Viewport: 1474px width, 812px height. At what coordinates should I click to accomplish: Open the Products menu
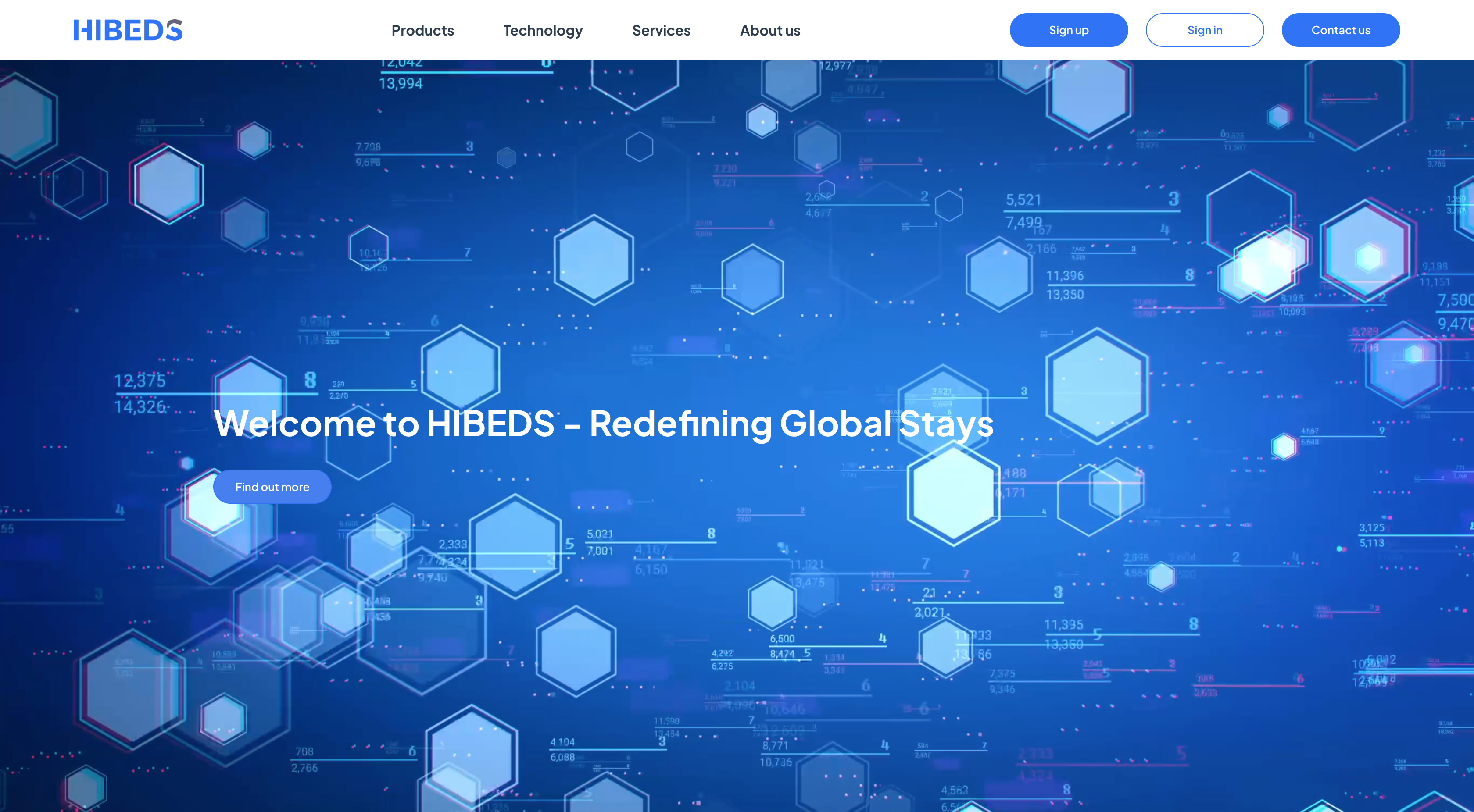click(x=422, y=30)
